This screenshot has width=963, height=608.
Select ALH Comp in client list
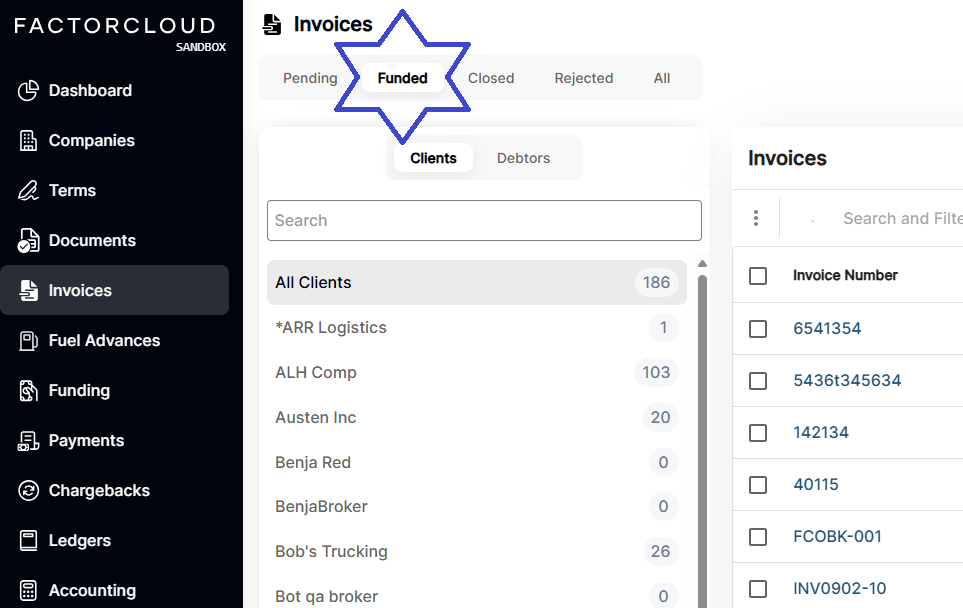tap(477, 372)
